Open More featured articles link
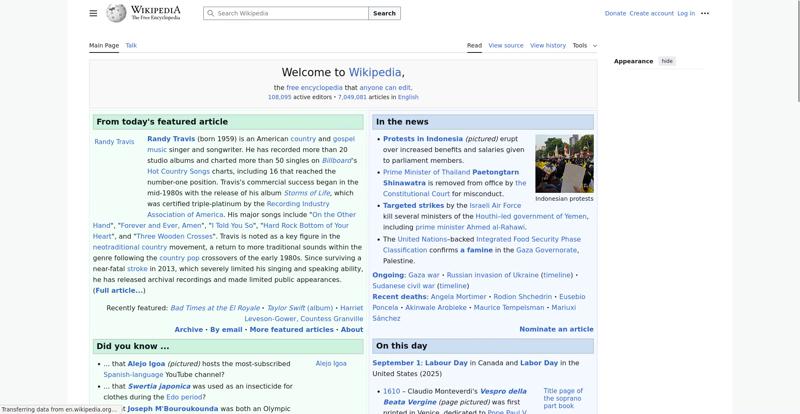 291,330
